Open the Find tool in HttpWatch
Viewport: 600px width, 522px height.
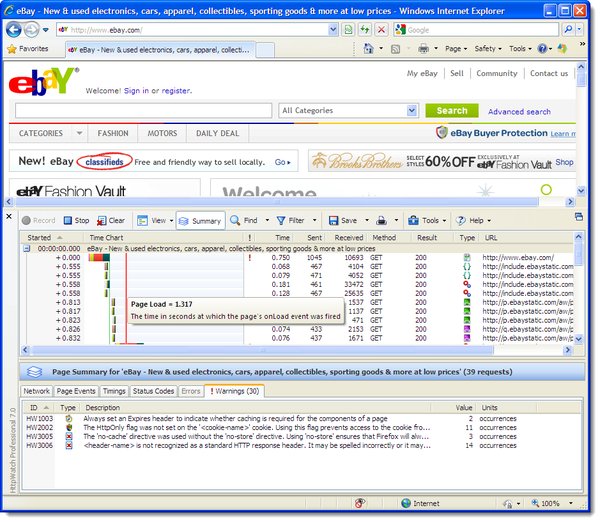243,220
